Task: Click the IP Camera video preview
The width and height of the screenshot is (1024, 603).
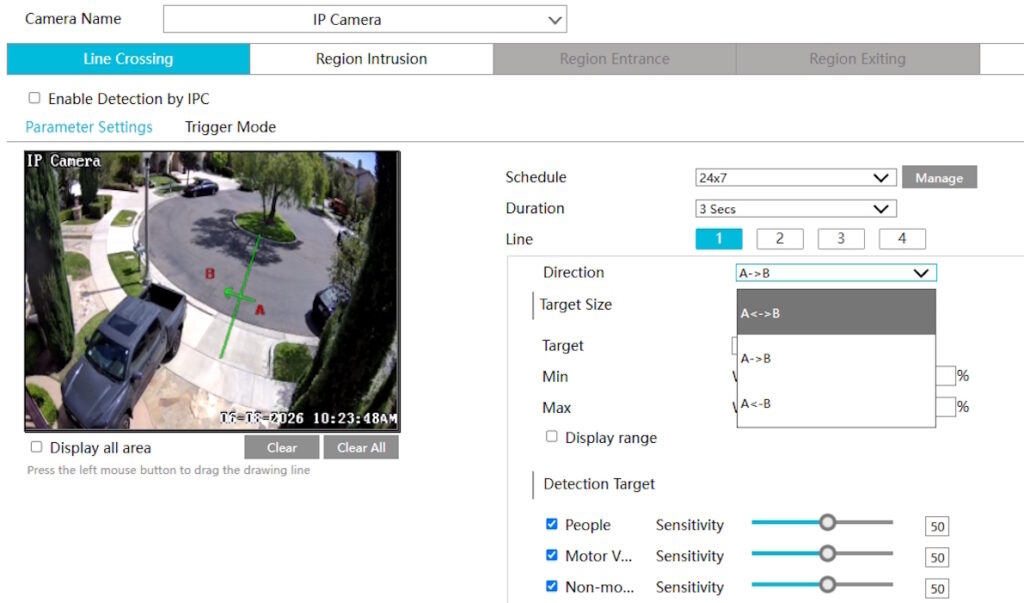Action: [x=212, y=291]
